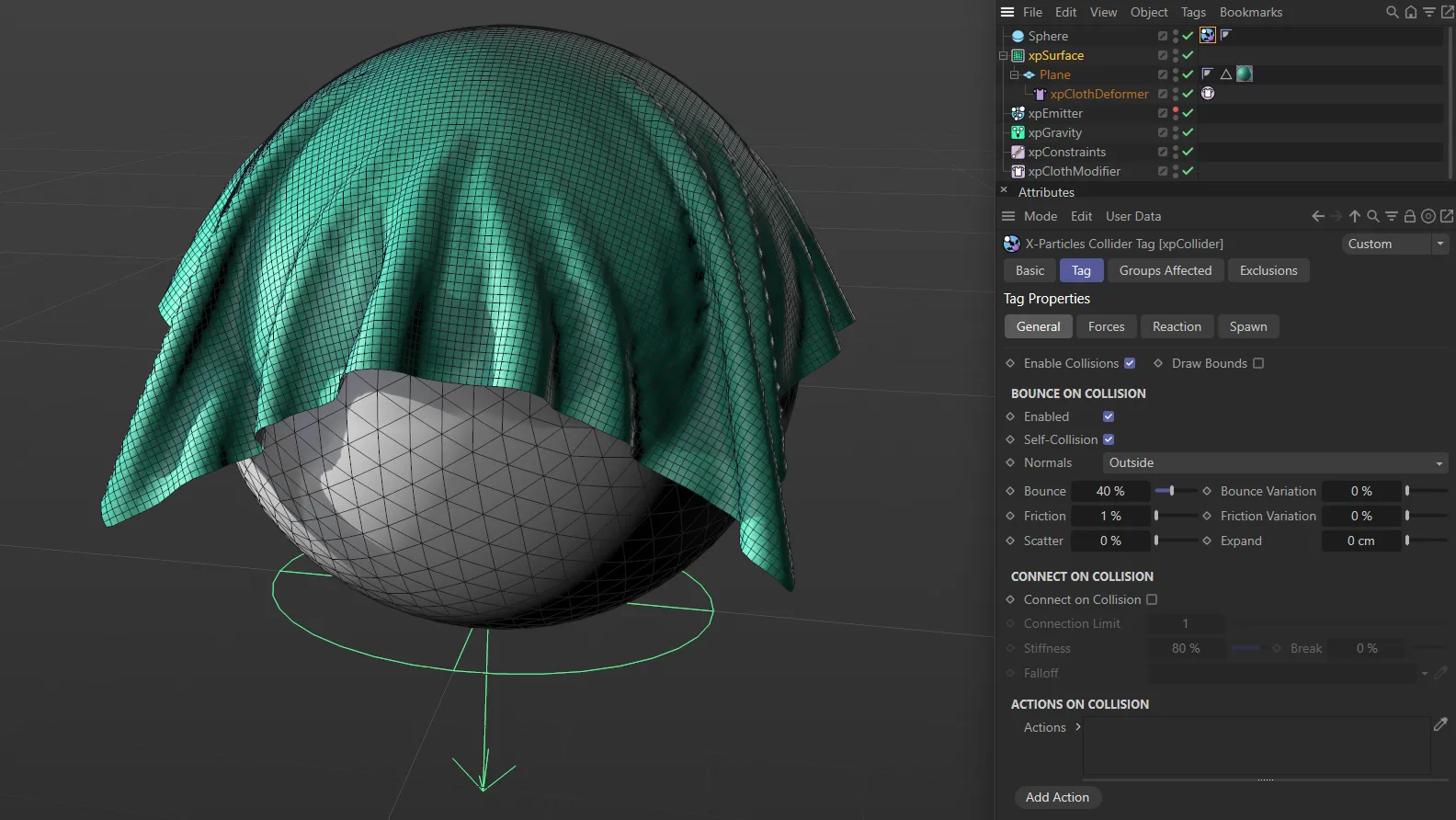
Task: Open the Normals dropdown set to Outside
Action: pyautogui.click(x=1275, y=462)
